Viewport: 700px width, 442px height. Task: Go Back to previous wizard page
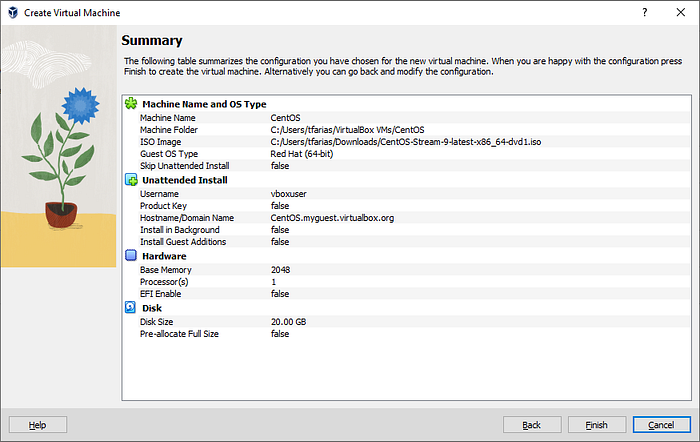tap(532, 425)
